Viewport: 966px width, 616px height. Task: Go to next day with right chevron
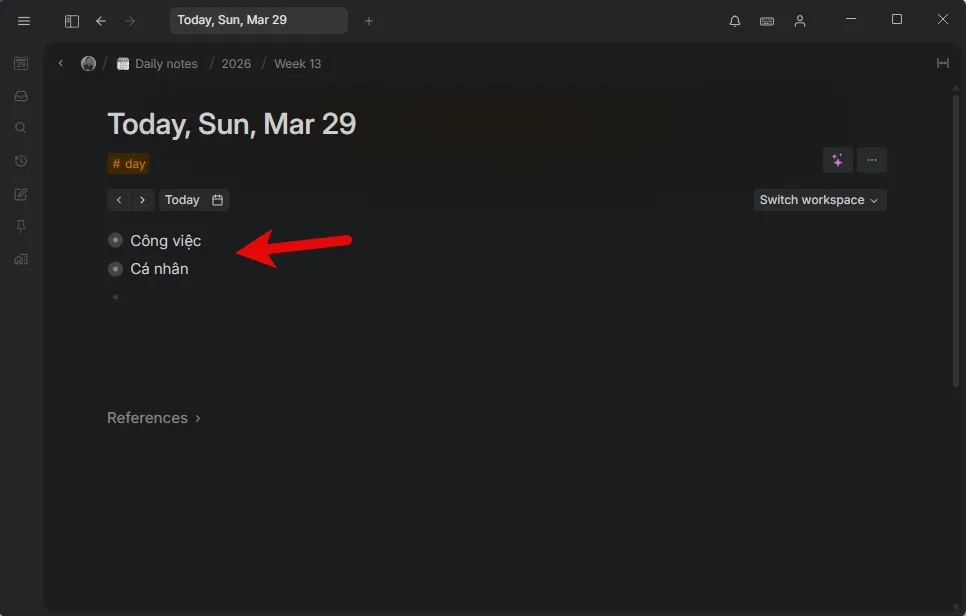[143, 200]
